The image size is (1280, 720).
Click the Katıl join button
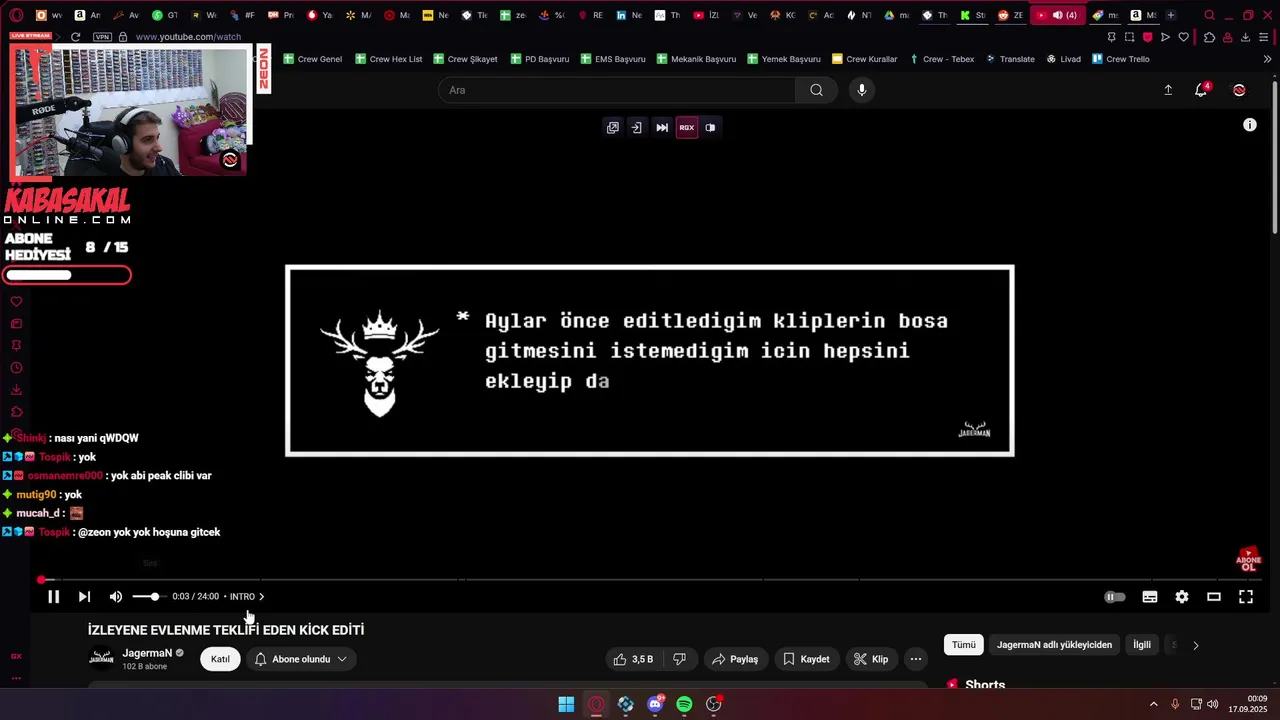pos(220,659)
